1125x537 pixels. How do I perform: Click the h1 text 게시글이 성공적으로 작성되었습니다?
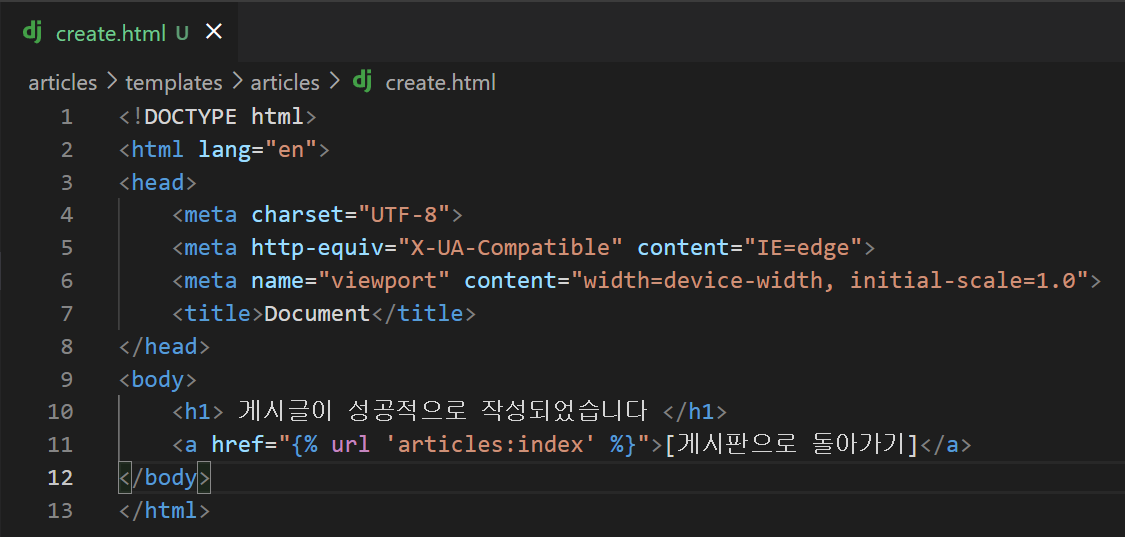tap(443, 412)
